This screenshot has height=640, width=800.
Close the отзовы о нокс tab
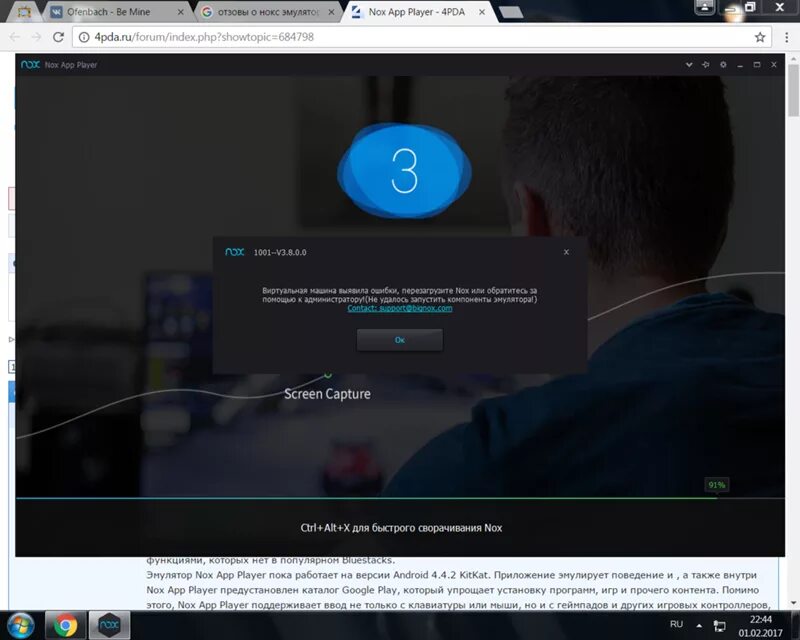coord(332,12)
